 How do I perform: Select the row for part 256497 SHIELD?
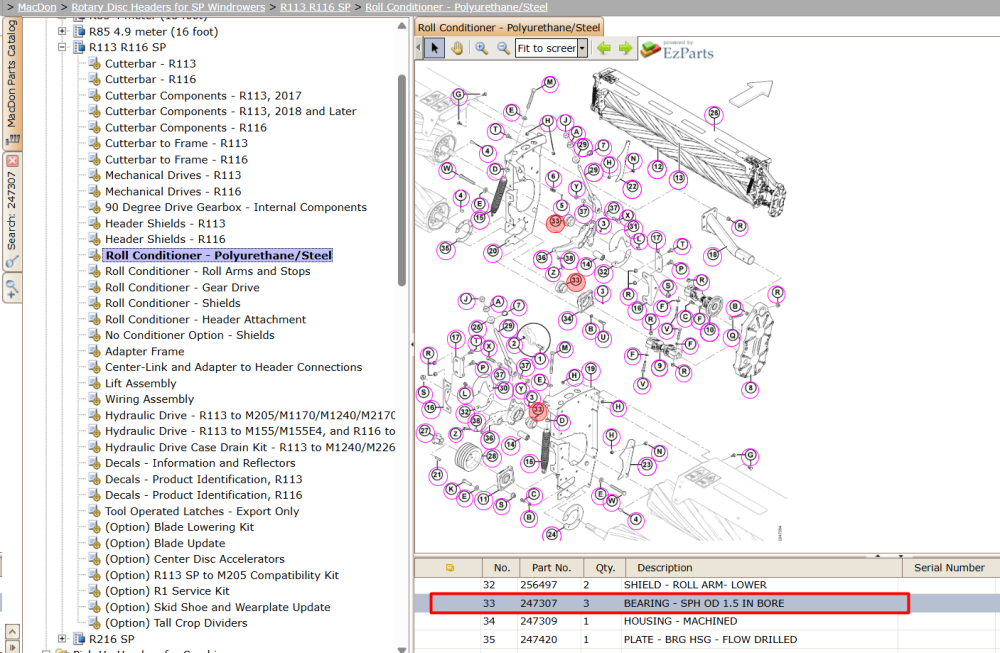point(707,585)
